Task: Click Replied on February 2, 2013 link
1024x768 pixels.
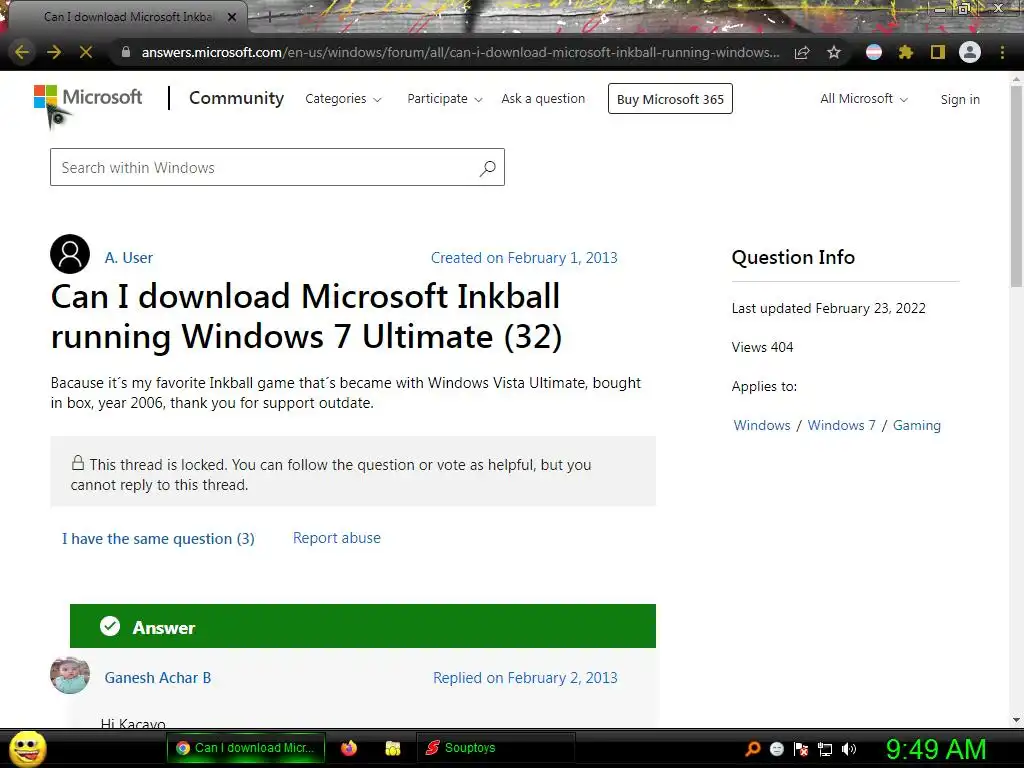Action: 525,678
